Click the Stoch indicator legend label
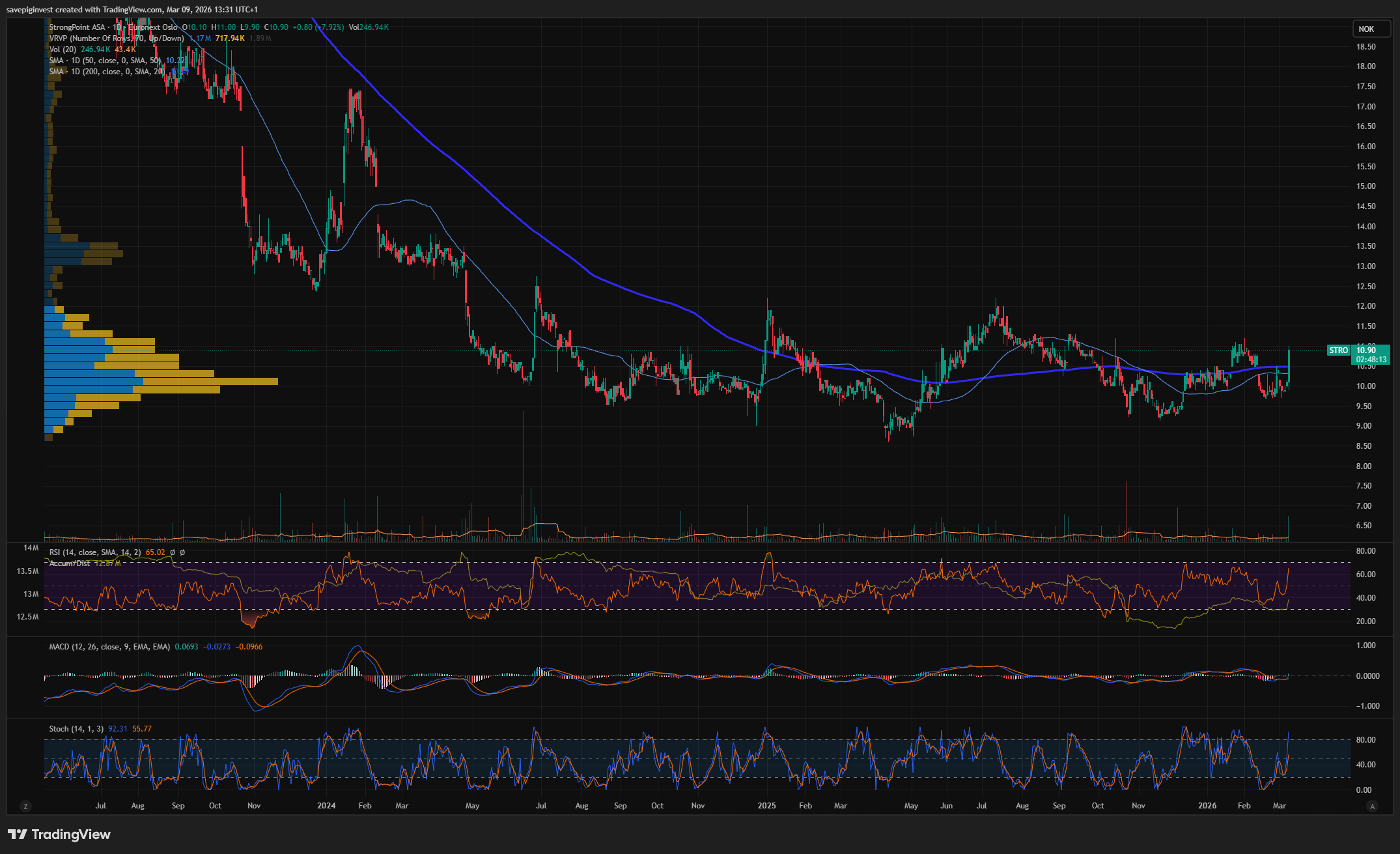The height and width of the screenshot is (854, 1400). [x=76, y=729]
